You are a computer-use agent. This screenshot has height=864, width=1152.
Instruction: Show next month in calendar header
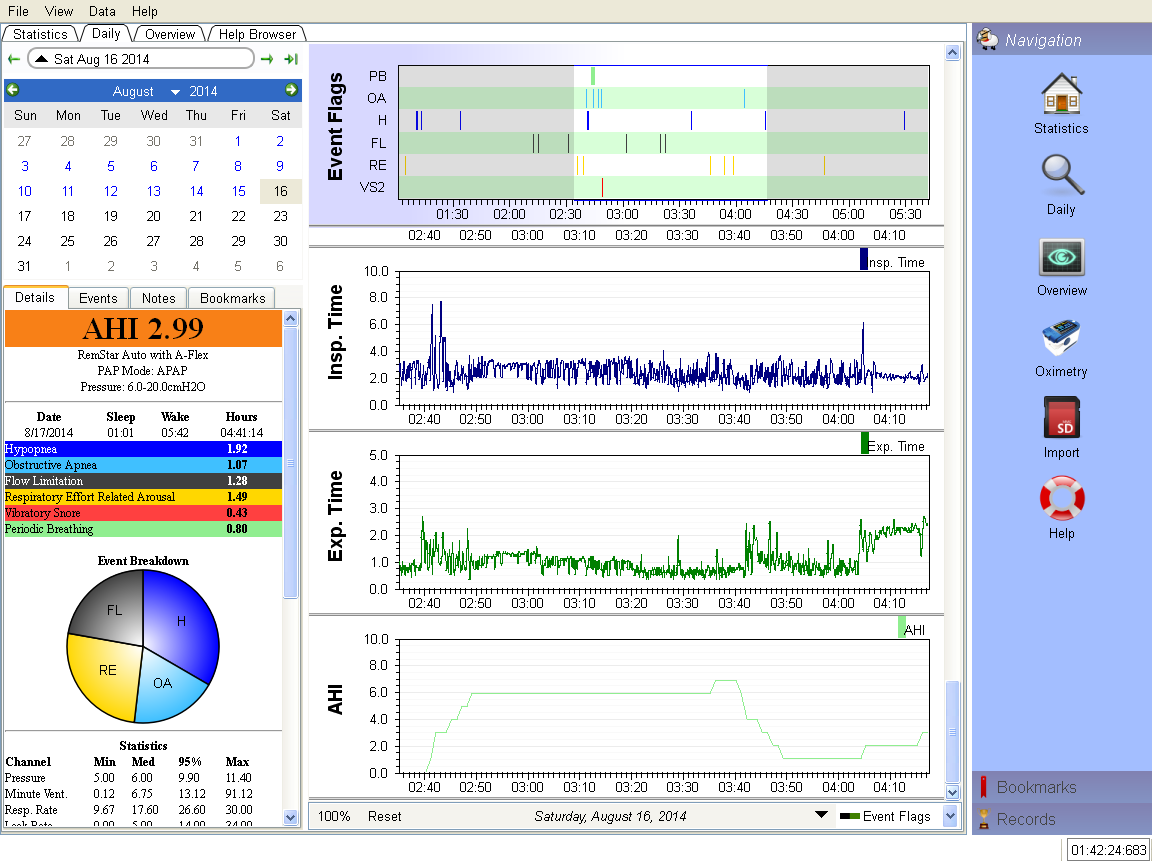(292, 90)
